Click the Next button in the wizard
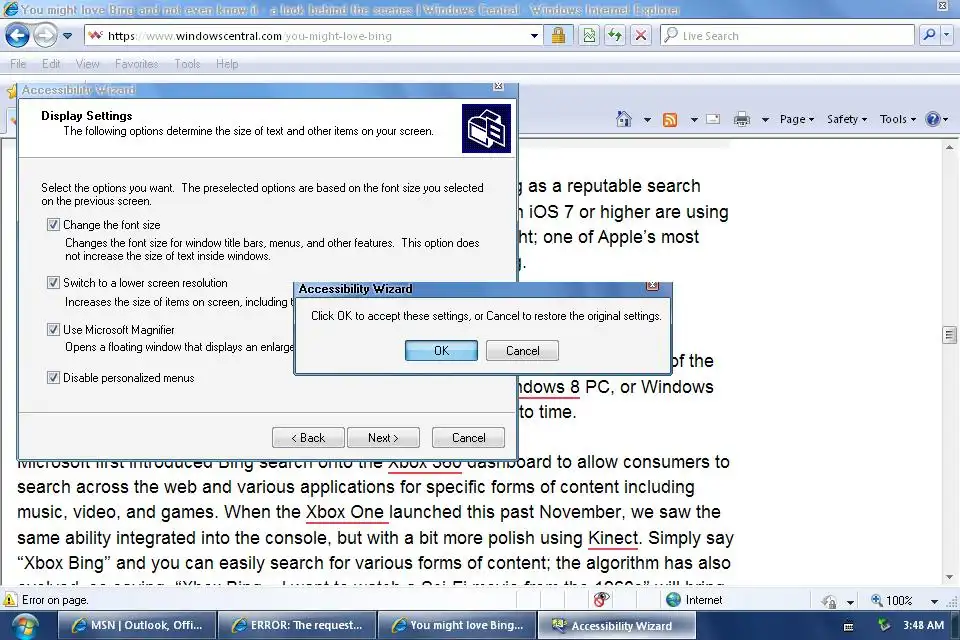The image size is (960, 640). click(383, 437)
